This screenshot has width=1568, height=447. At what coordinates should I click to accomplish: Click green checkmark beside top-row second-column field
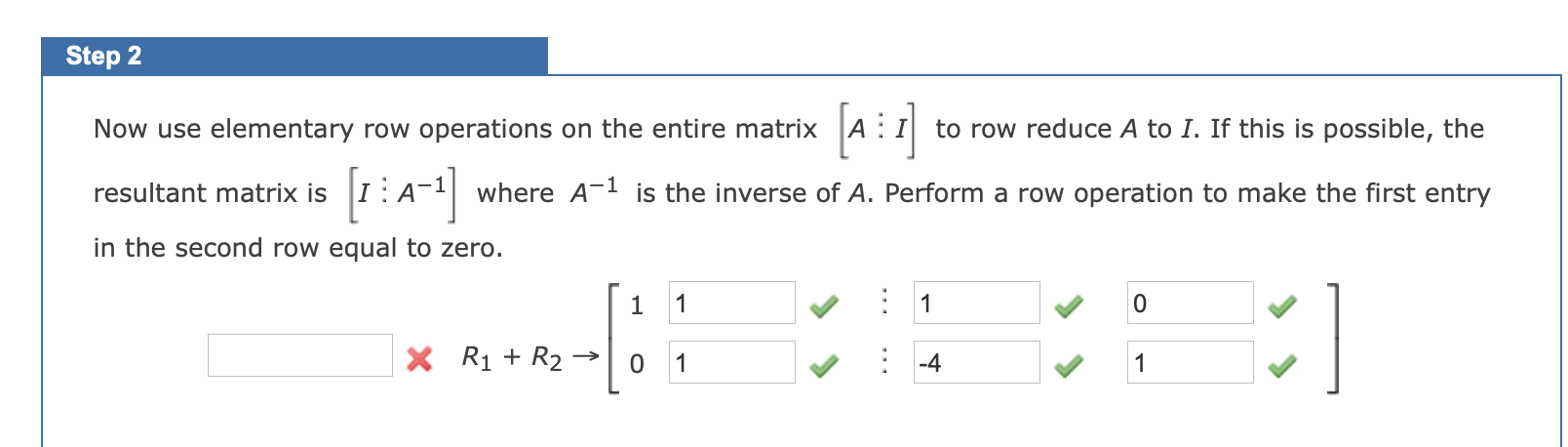(824, 307)
